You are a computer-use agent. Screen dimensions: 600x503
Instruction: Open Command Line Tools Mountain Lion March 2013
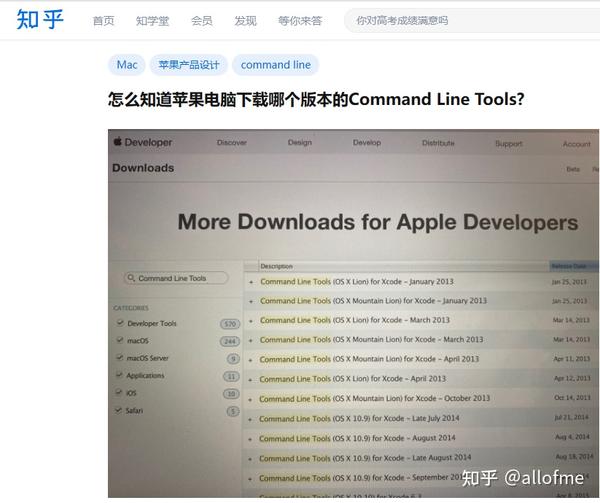pyautogui.click(x=372, y=339)
